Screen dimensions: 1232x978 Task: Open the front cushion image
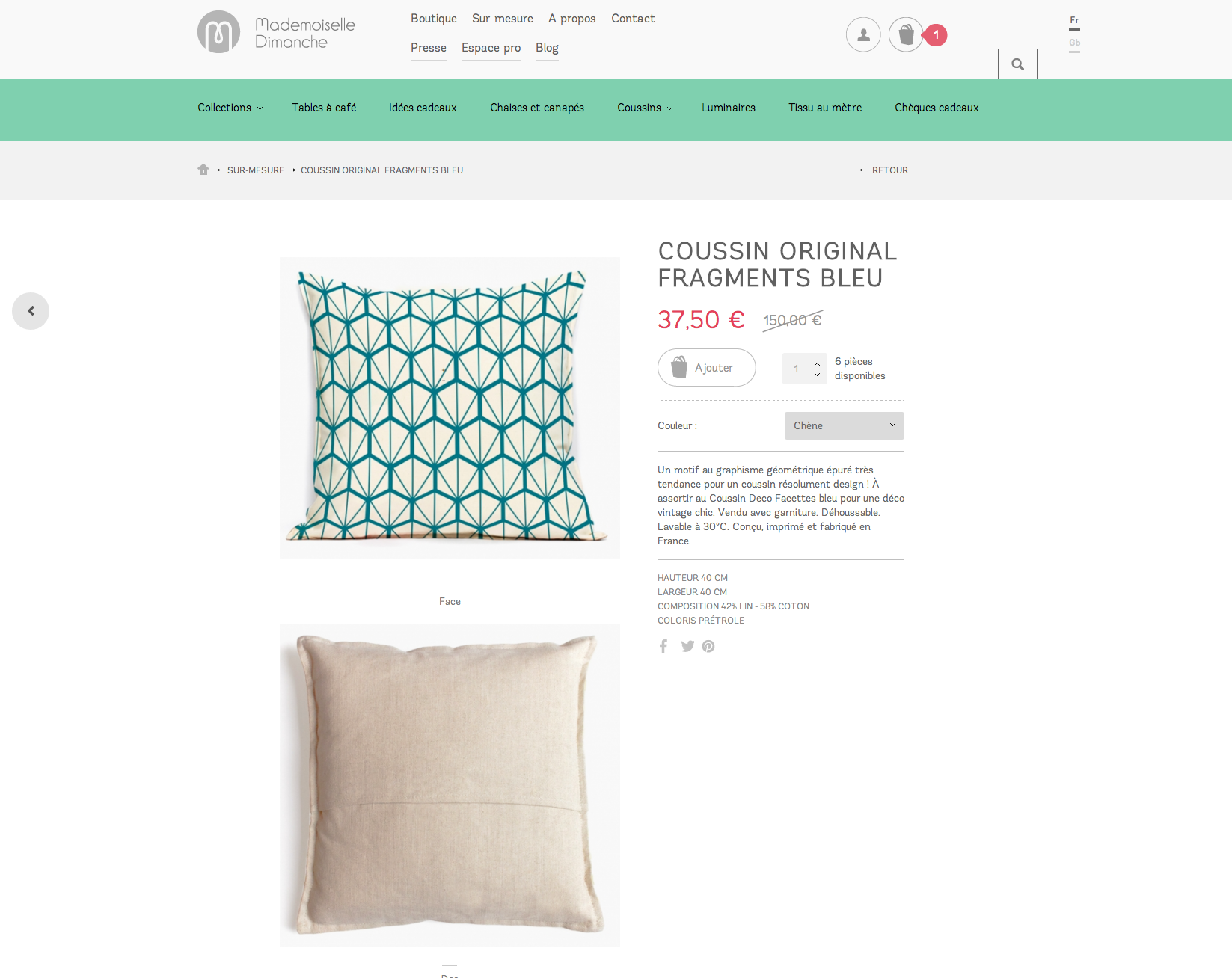(450, 407)
